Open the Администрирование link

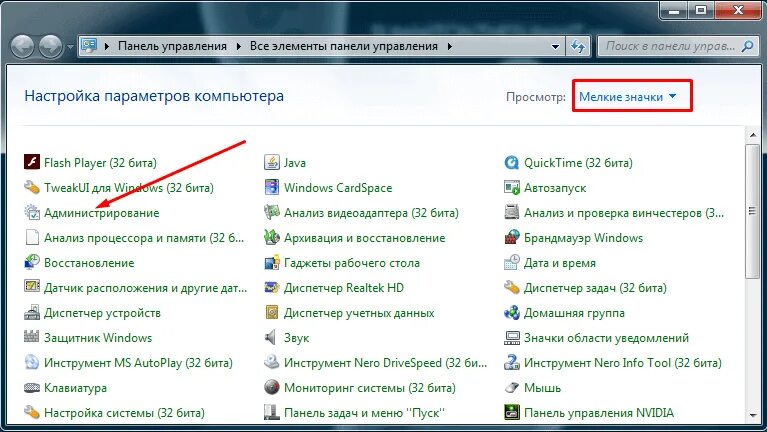(x=102, y=213)
